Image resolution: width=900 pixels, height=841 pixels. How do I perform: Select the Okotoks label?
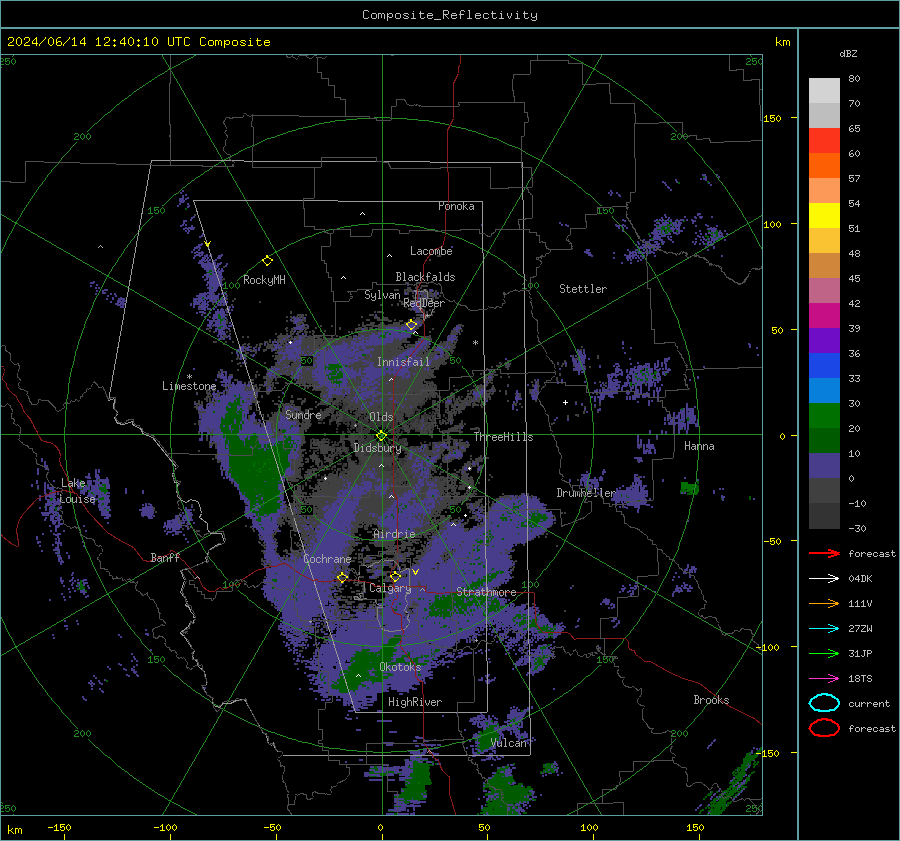pos(400,667)
